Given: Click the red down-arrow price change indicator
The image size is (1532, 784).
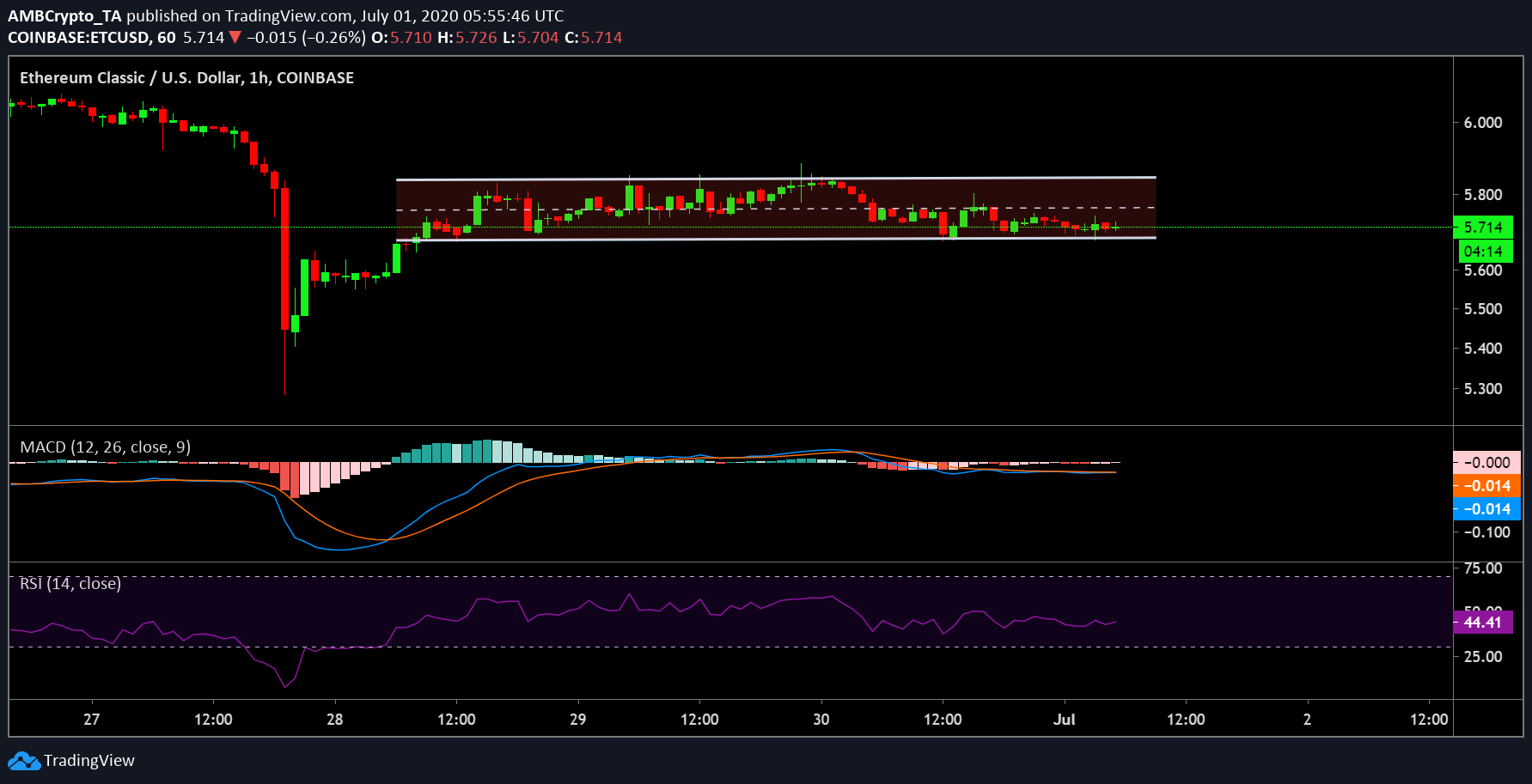Looking at the screenshot, I should 235,38.
